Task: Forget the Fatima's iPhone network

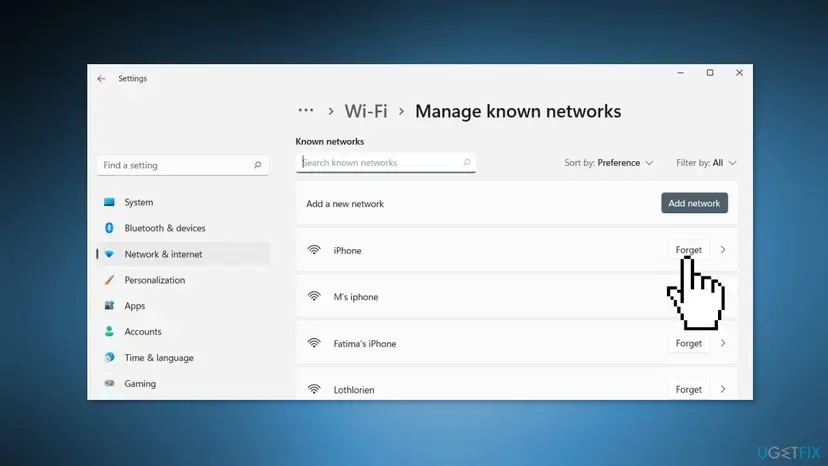Action: click(x=689, y=343)
